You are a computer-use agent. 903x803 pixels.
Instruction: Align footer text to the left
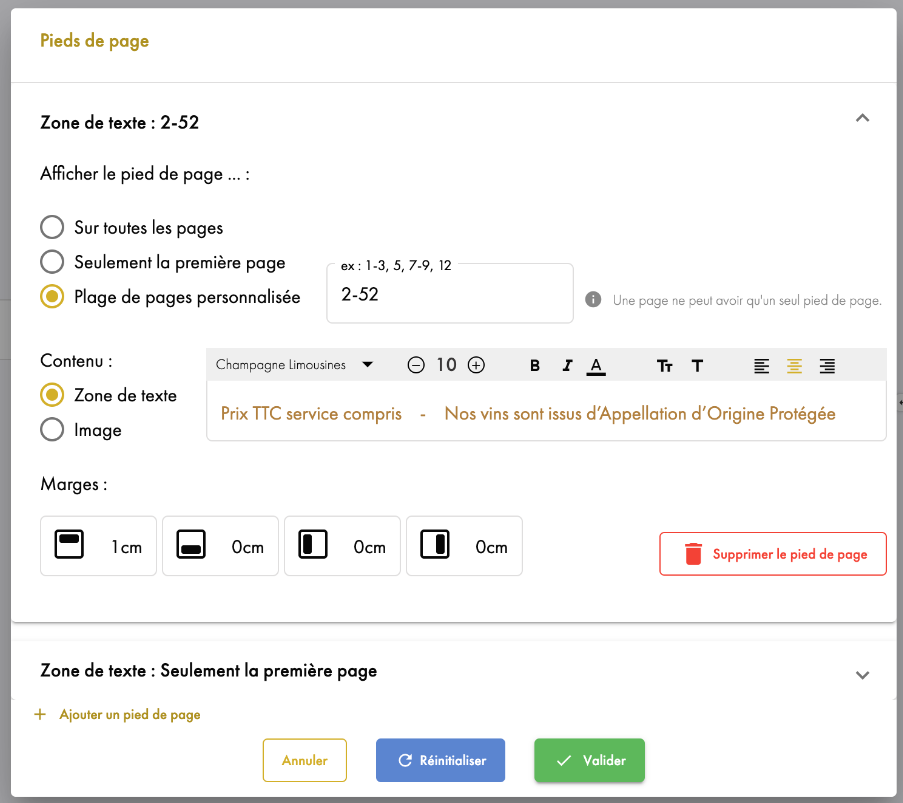click(x=761, y=366)
